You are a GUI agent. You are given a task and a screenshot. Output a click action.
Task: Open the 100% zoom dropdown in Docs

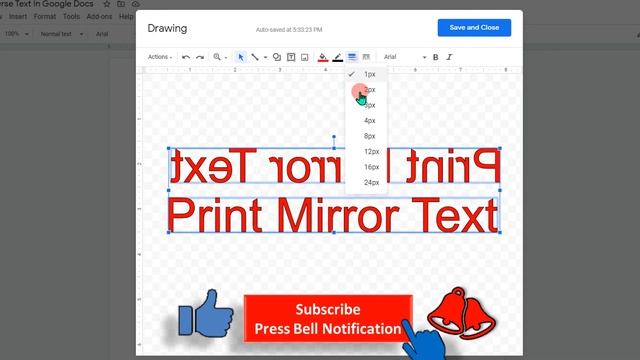tap(17, 34)
